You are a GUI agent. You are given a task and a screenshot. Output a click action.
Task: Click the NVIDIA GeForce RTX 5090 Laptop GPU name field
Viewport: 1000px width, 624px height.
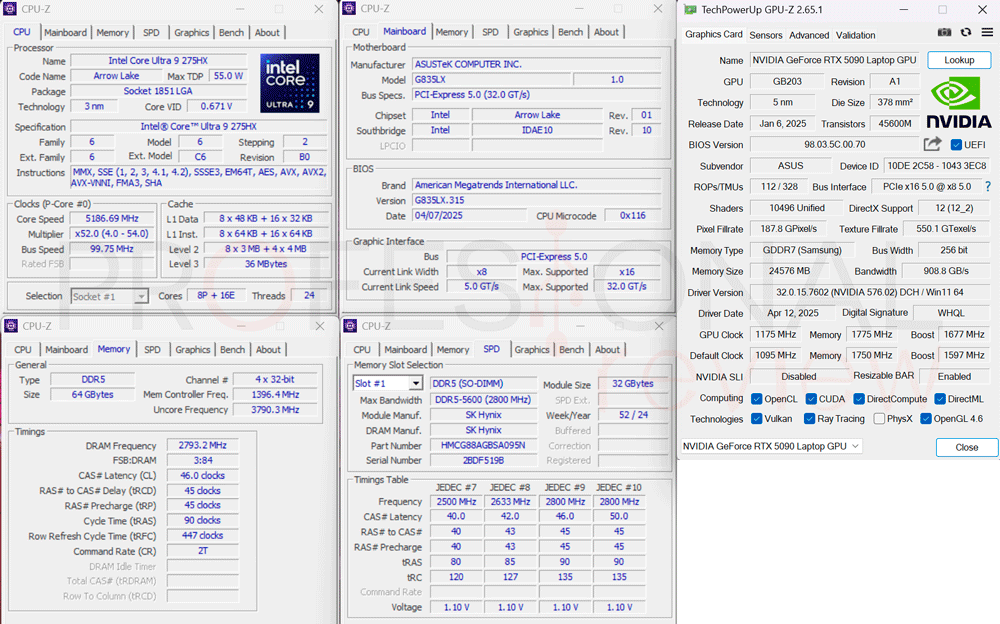(x=834, y=60)
